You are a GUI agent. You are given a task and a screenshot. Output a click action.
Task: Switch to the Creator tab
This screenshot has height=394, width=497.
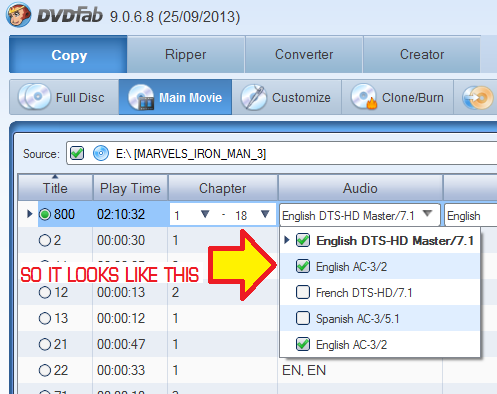pyautogui.click(x=422, y=54)
